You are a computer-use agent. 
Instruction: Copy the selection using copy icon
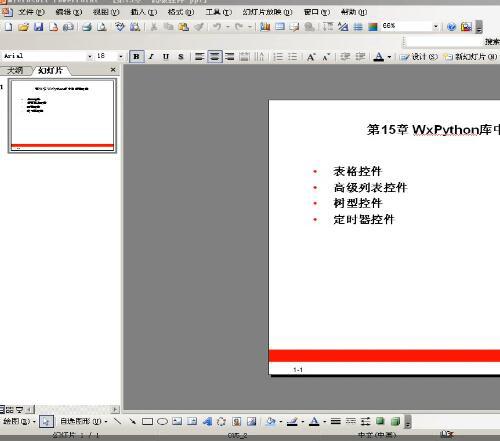169,27
